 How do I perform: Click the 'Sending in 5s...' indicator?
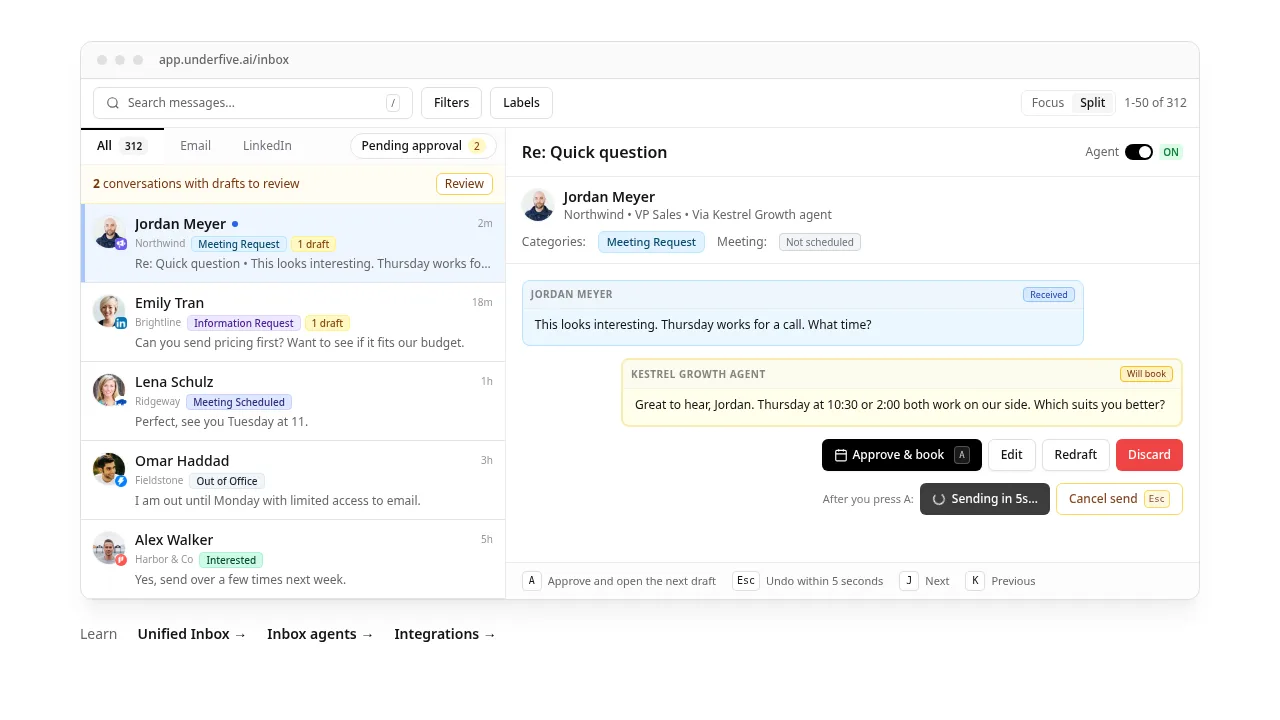985,499
